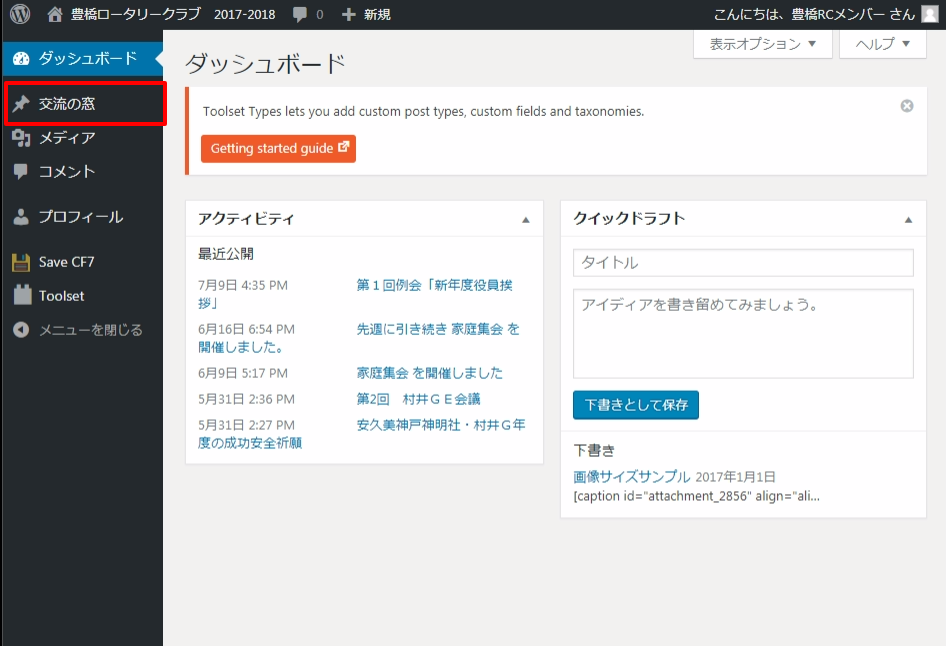Collapse sidebar with メニューを閉じる
946x646 pixels.
[90, 330]
